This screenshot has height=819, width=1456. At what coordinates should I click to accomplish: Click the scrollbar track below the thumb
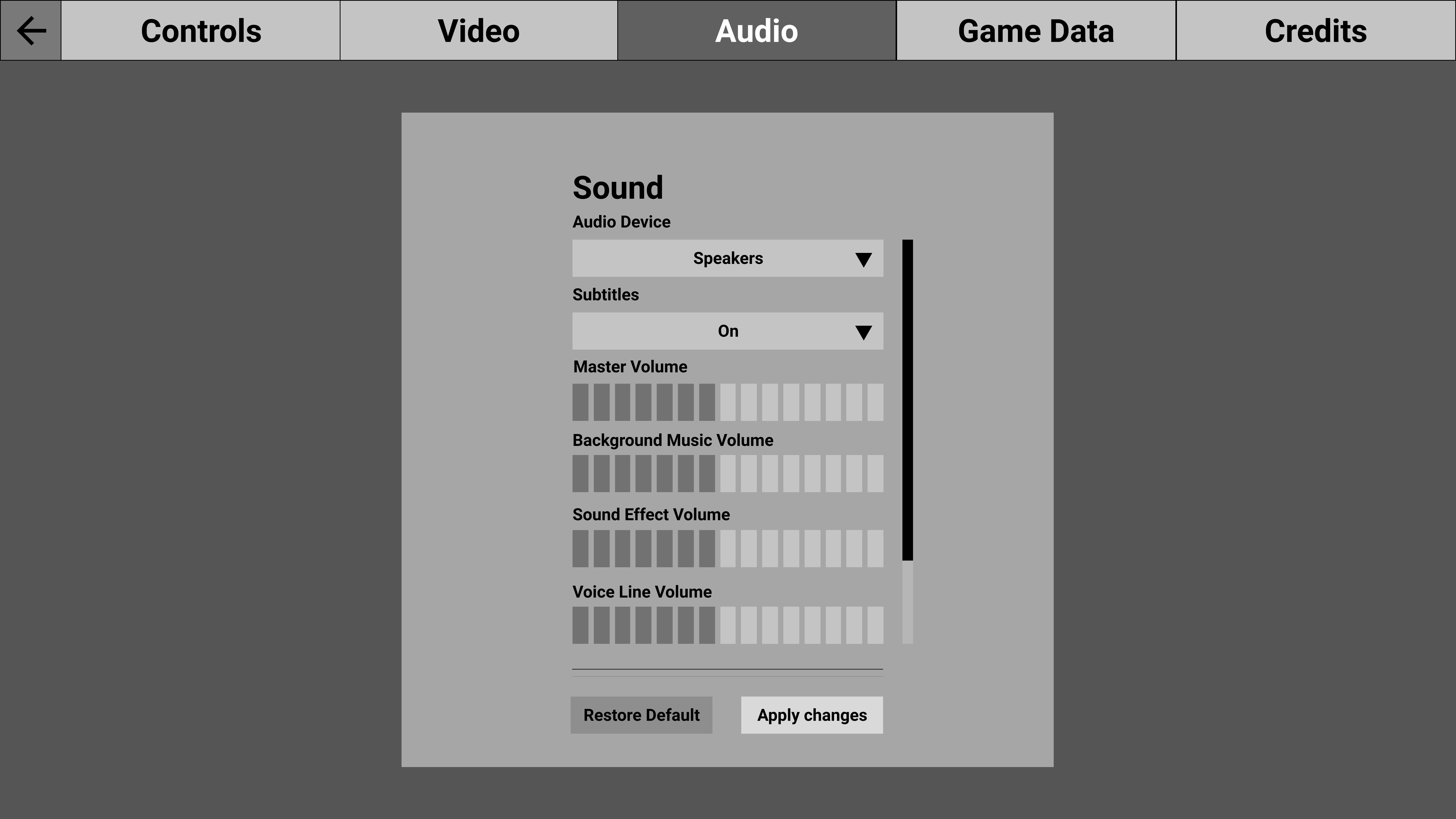[x=908, y=602]
